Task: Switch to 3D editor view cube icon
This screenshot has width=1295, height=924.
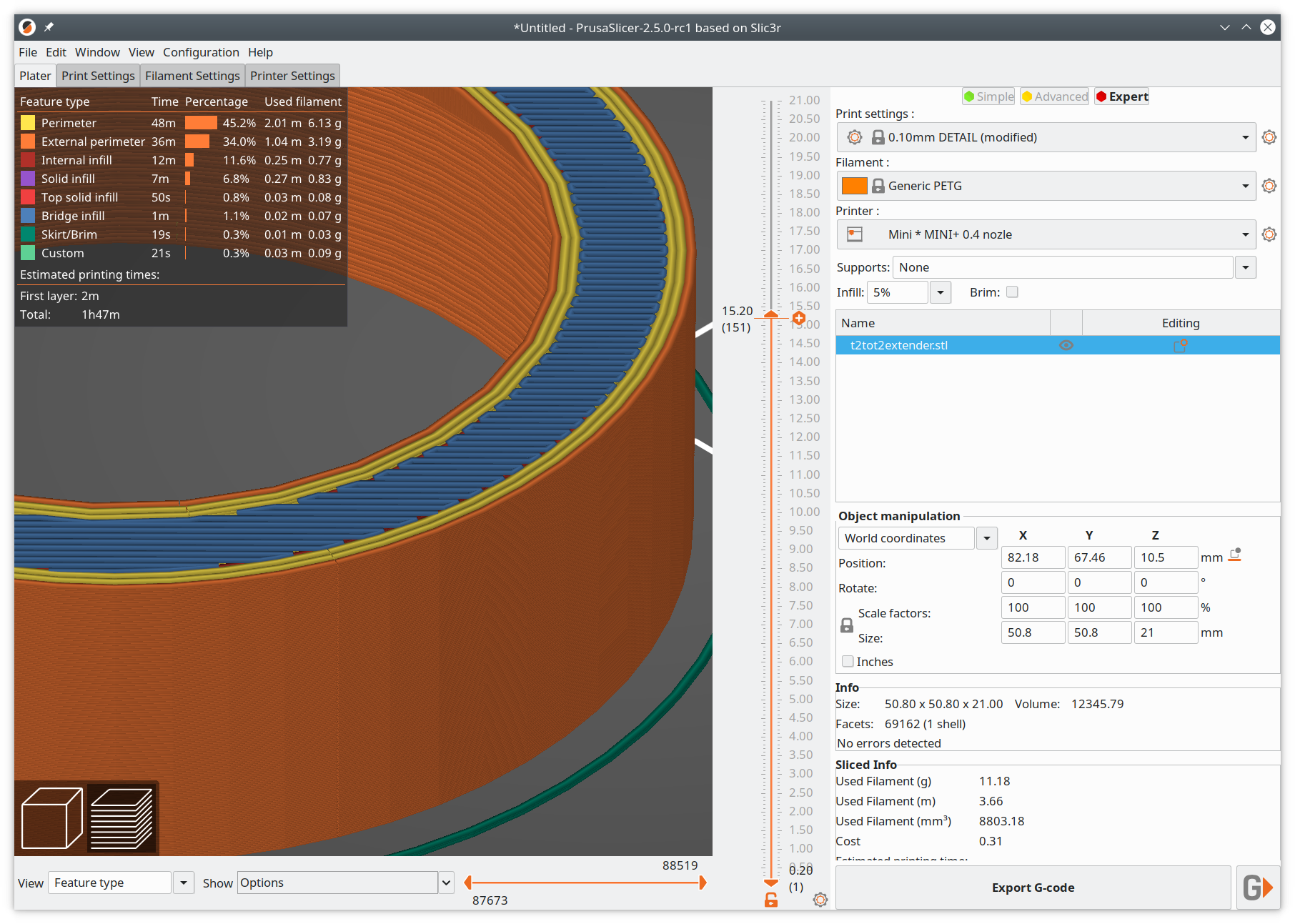Action: [x=51, y=818]
